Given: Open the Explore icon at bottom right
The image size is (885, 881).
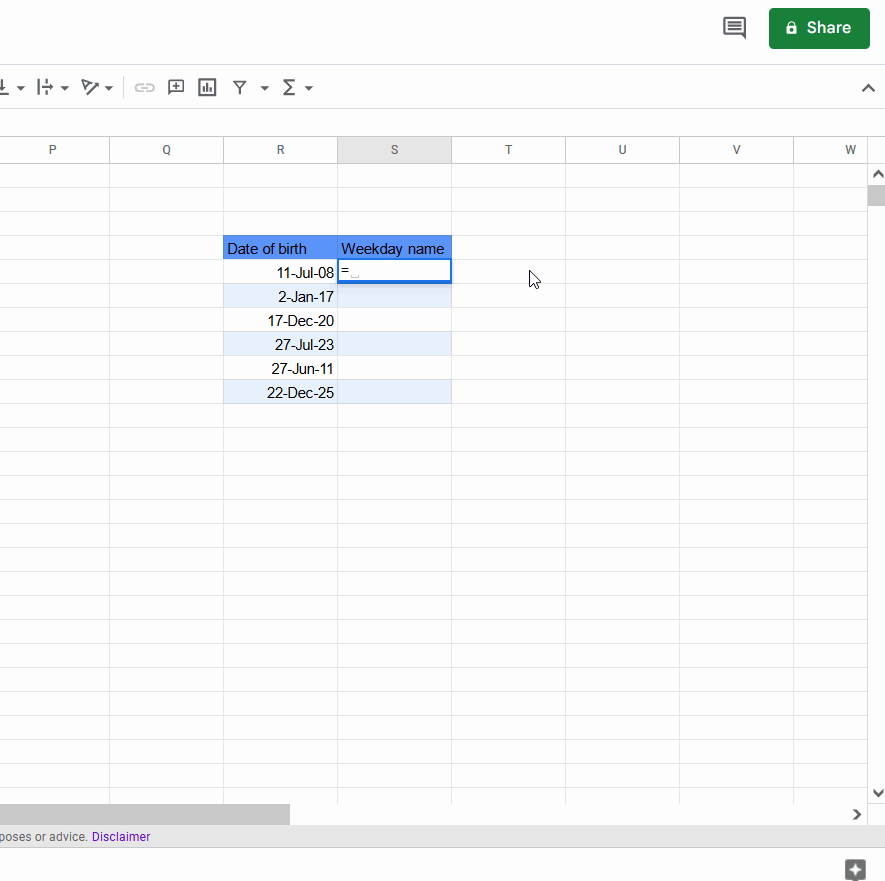Looking at the screenshot, I should [854, 869].
